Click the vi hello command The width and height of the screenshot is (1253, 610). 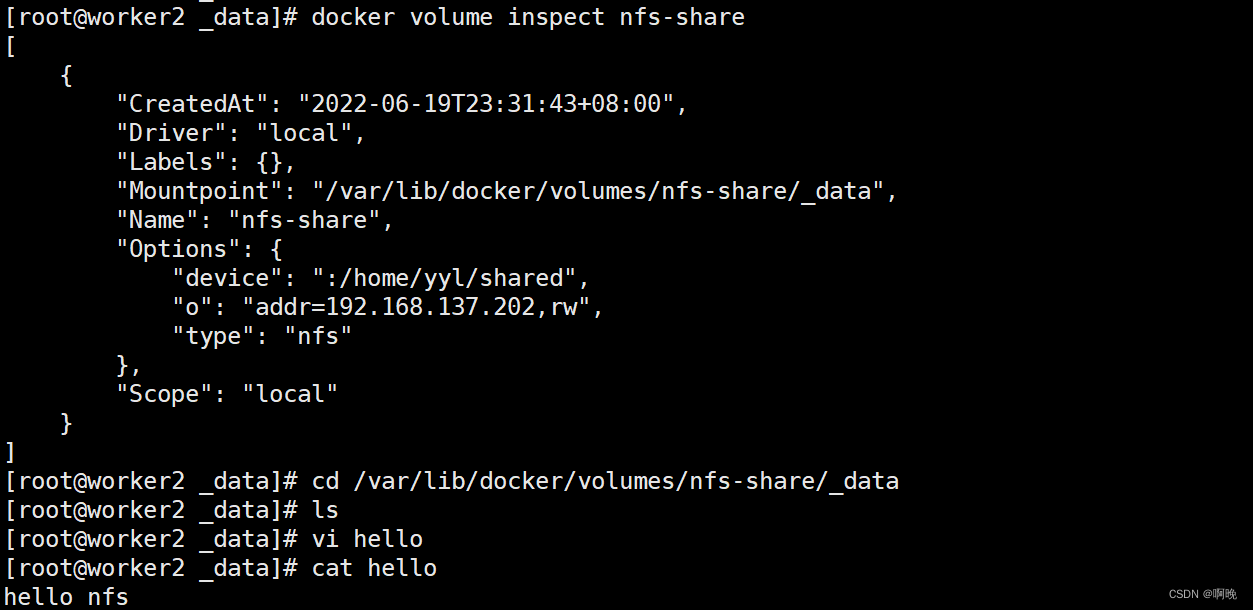click(367, 539)
